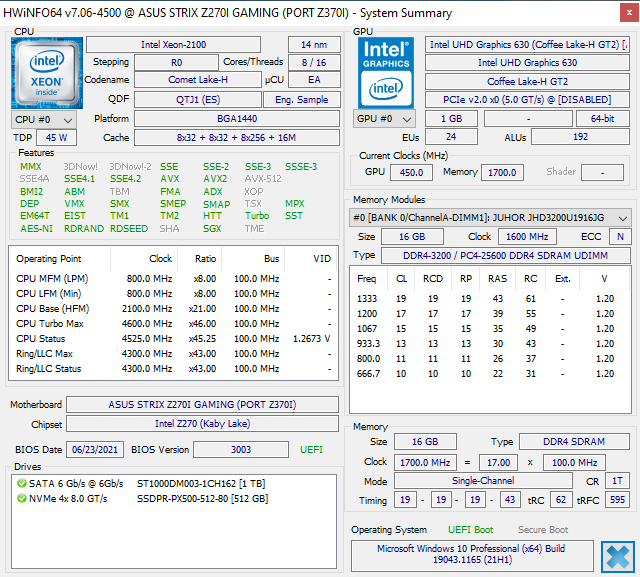Click the Turbo feature label

257,215
